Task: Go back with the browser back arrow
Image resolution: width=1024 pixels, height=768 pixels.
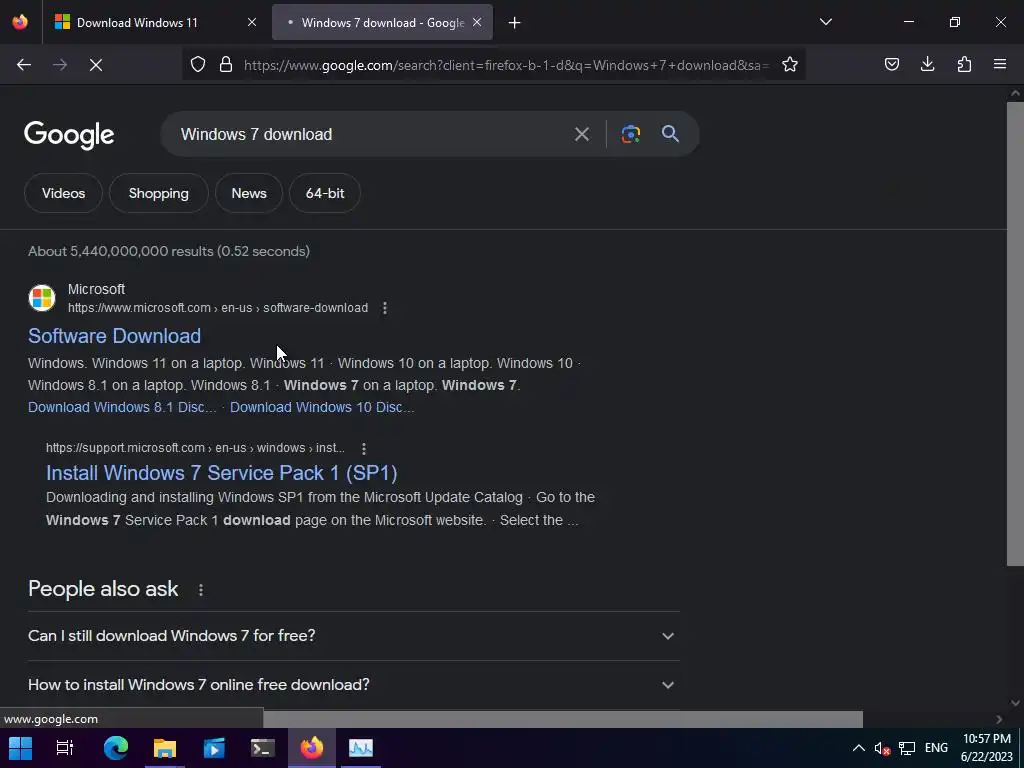Action: (24, 65)
